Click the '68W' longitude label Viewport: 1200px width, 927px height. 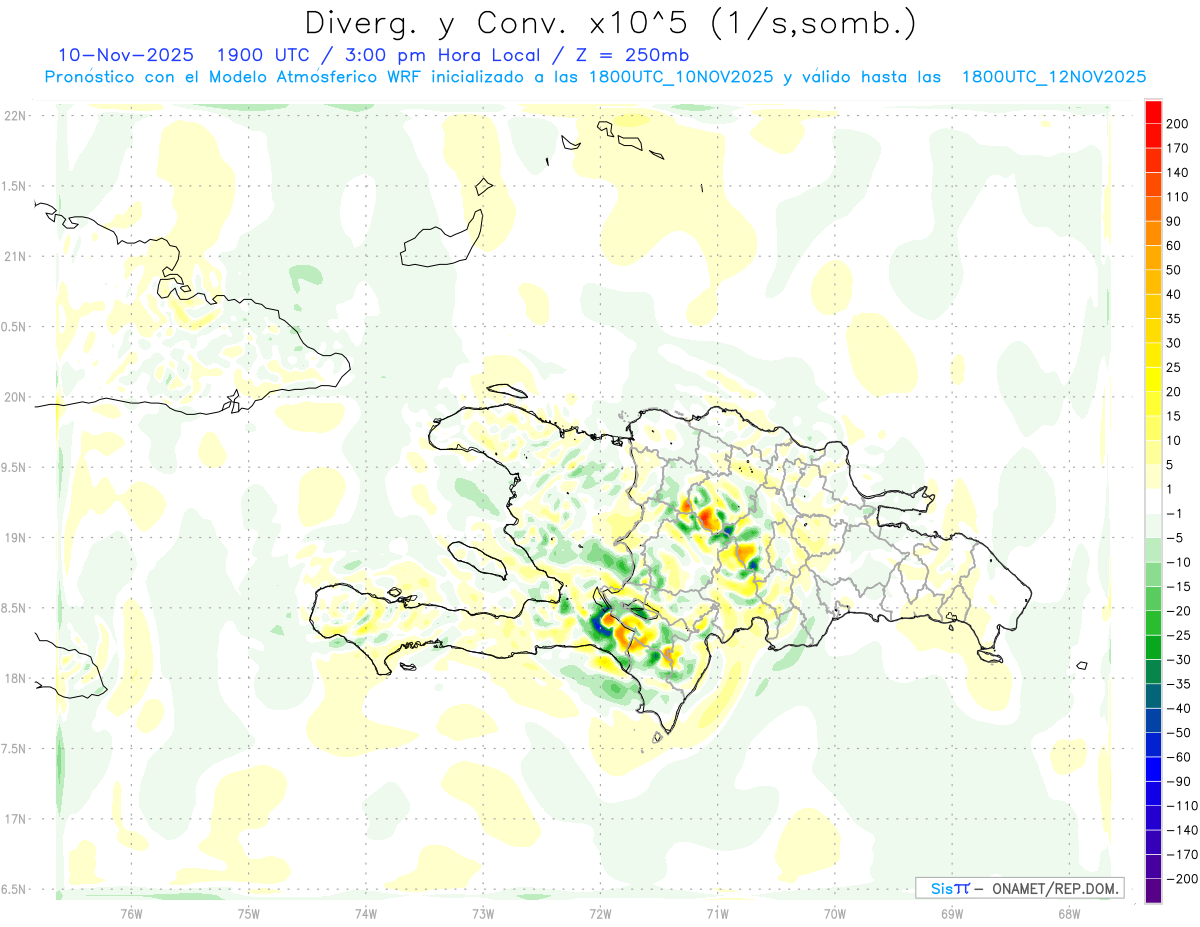coord(1069,914)
